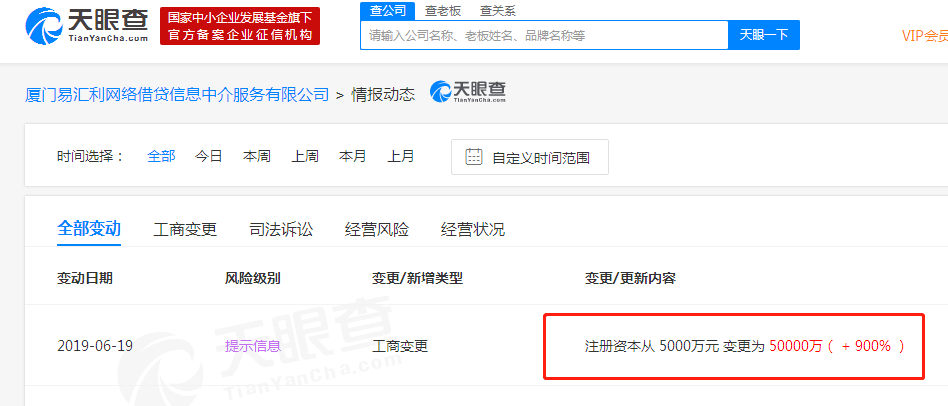Click the date 2019-06-19 cell
The width and height of the screenshot is (948, 406).
(95, 346)
